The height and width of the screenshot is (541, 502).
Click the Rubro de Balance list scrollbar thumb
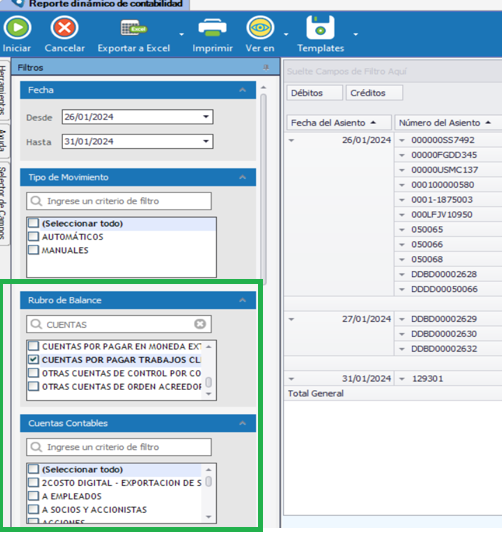pos(209,382)
